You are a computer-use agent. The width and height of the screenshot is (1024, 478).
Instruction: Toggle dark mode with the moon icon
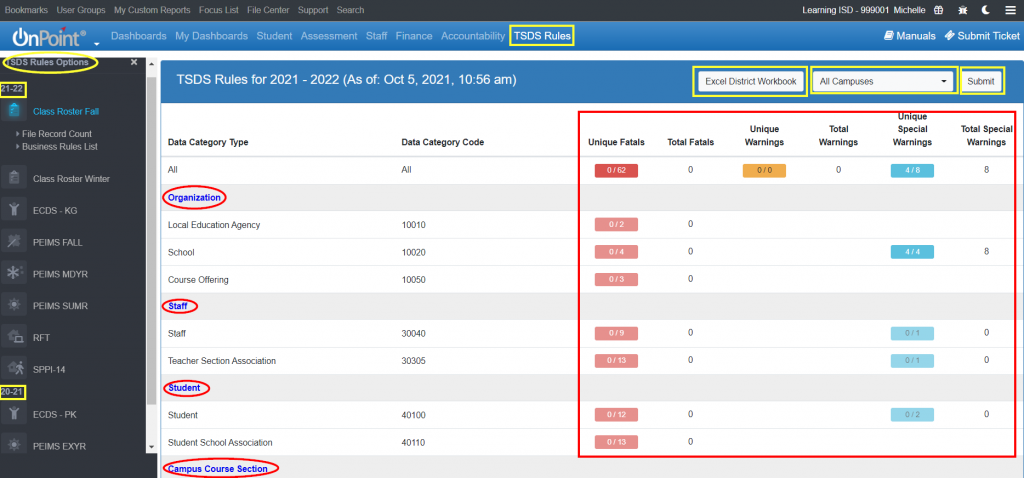tap(986, 10)
